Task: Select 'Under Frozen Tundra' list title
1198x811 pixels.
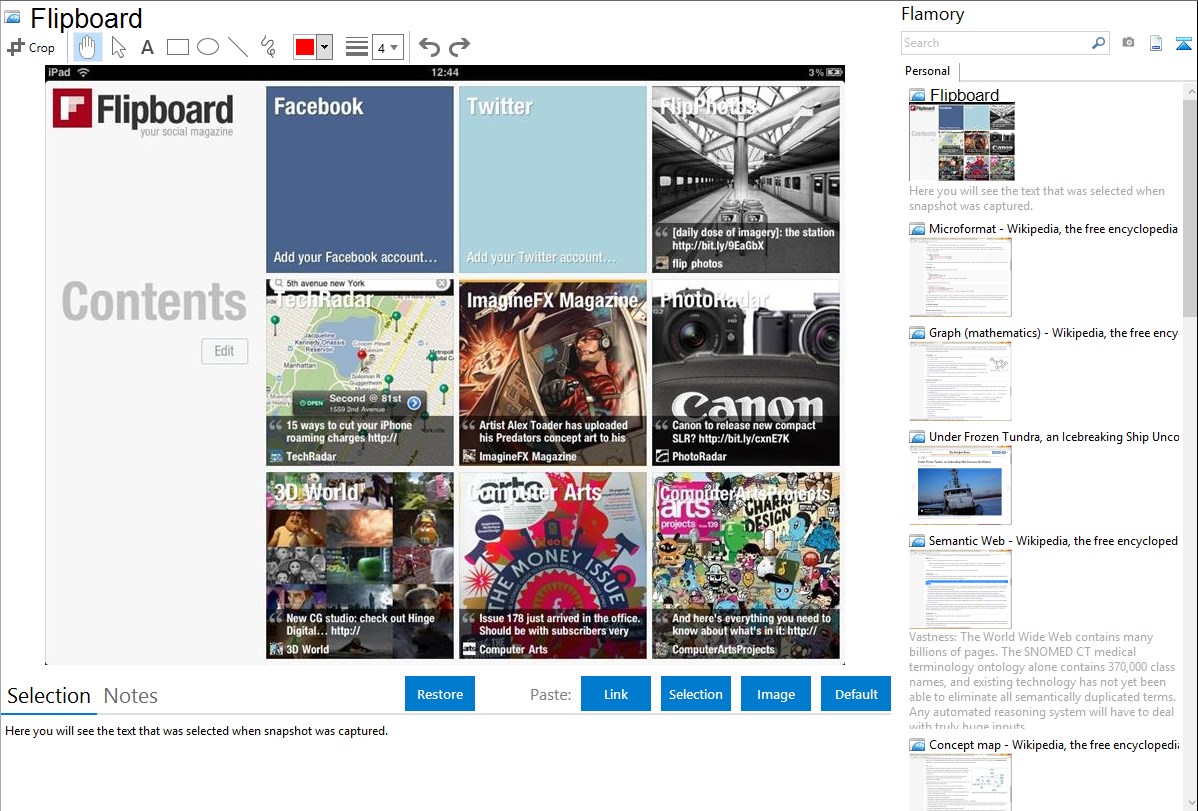Action: click(x=1054, y=436)
